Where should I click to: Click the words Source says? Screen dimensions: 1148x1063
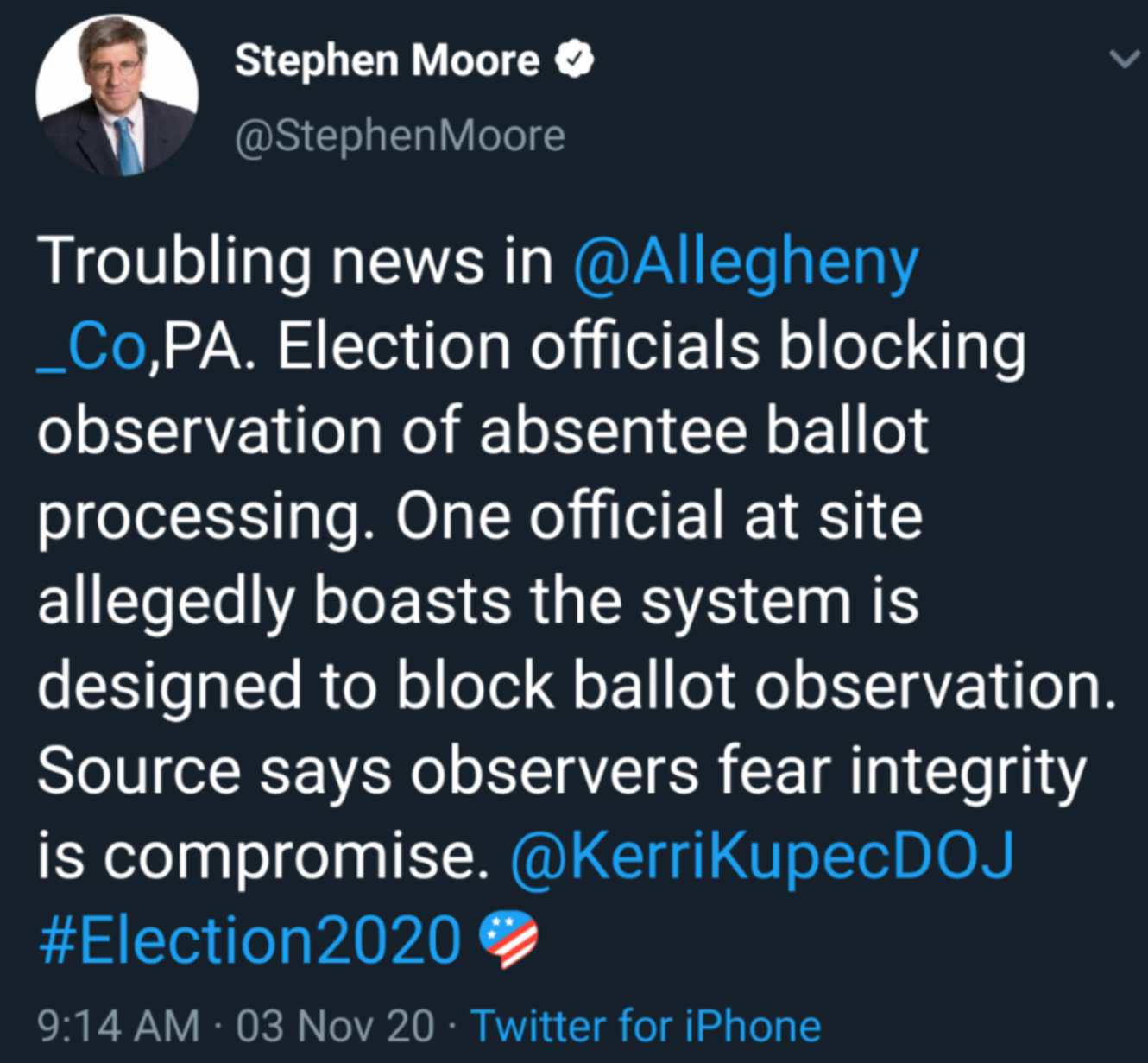pyautogui.click(x=213, y=769)
